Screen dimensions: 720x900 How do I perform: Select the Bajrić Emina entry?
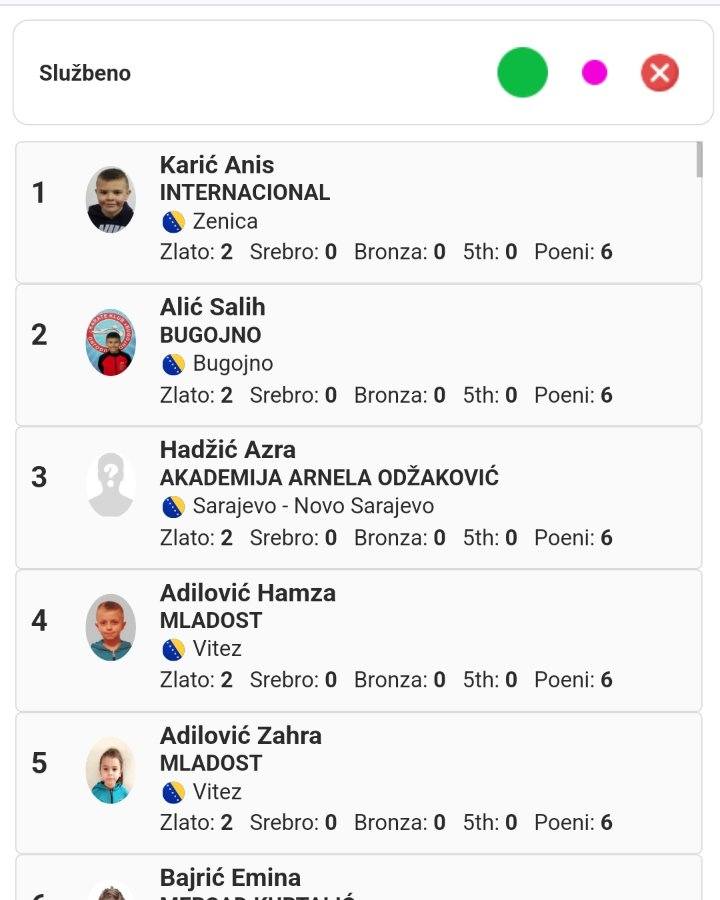[x=230, y=878]
